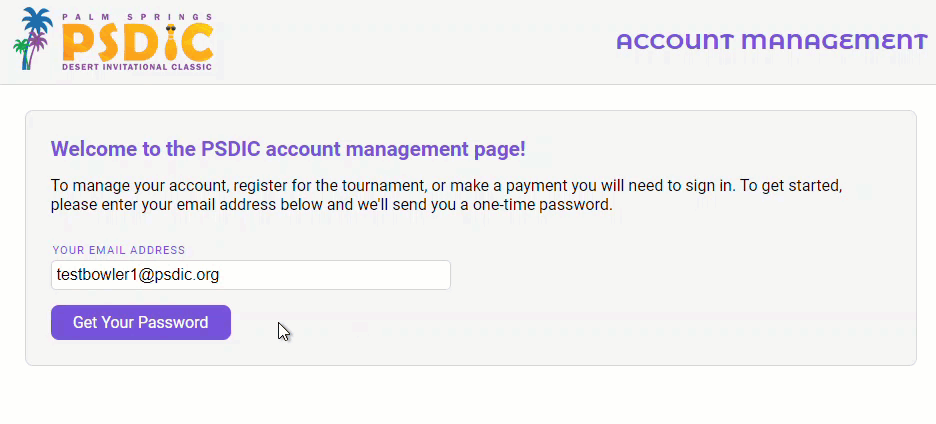Viewport: 936px width, 424px height.
Task: Click the 'Palm Springs' text above logo
Action: pyautogui.click(x=137, y=17)
